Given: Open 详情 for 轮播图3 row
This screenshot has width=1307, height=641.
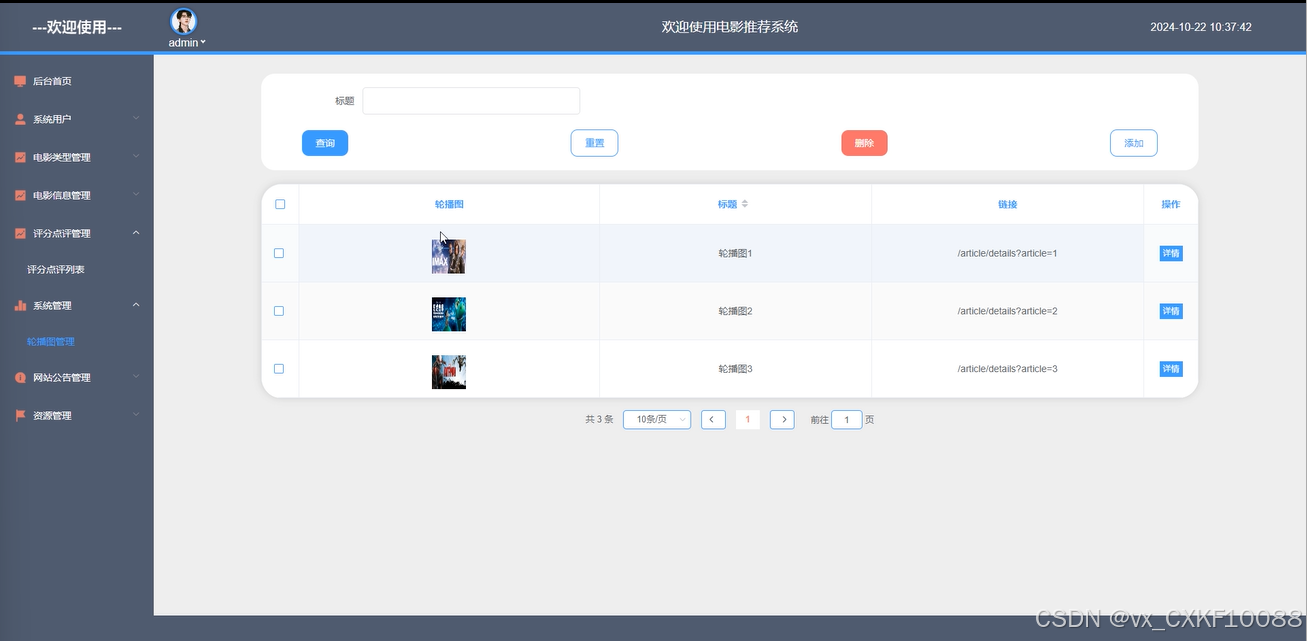Looking at the screenshot, I should [x=1171, y=369].
